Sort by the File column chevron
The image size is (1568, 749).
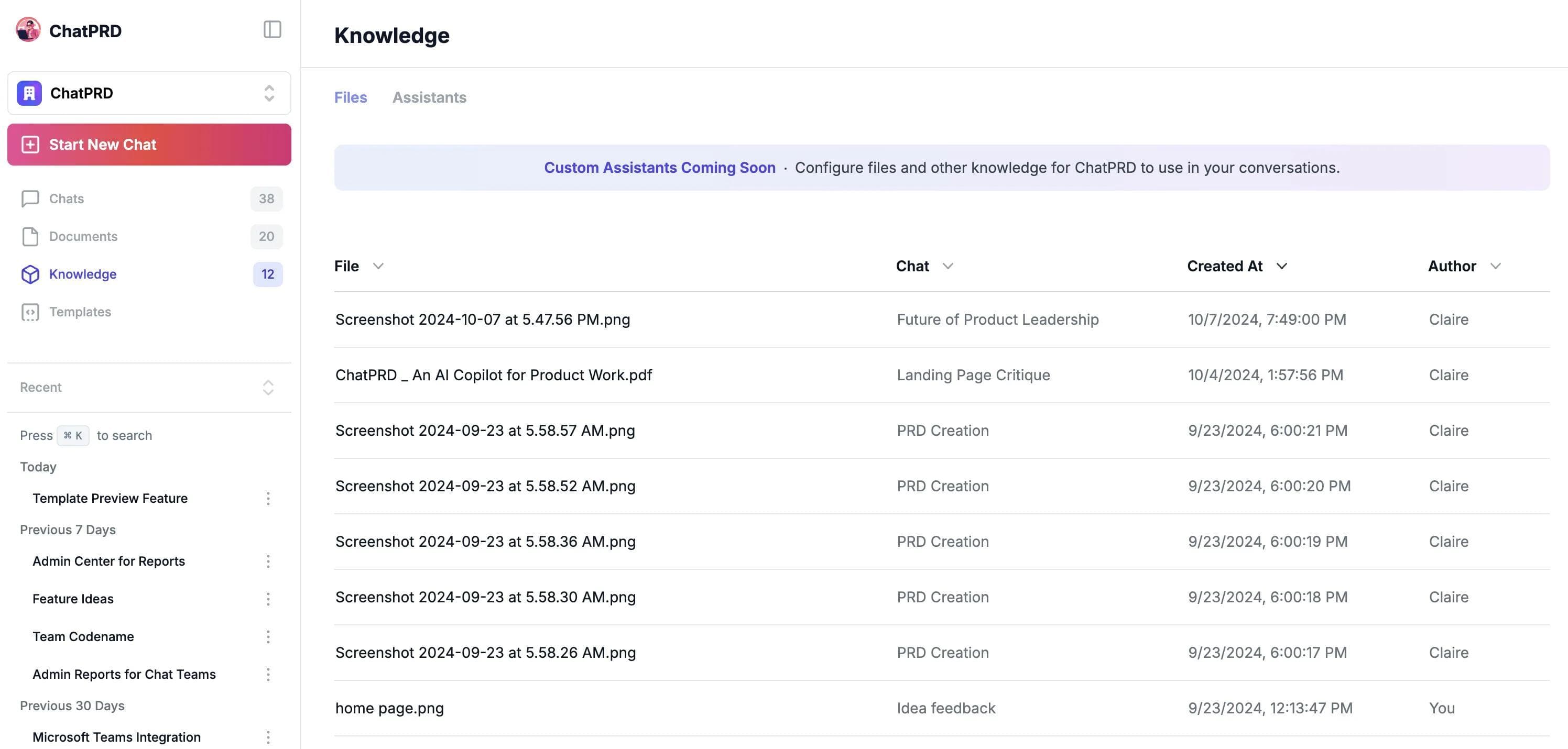pos(378,266)
